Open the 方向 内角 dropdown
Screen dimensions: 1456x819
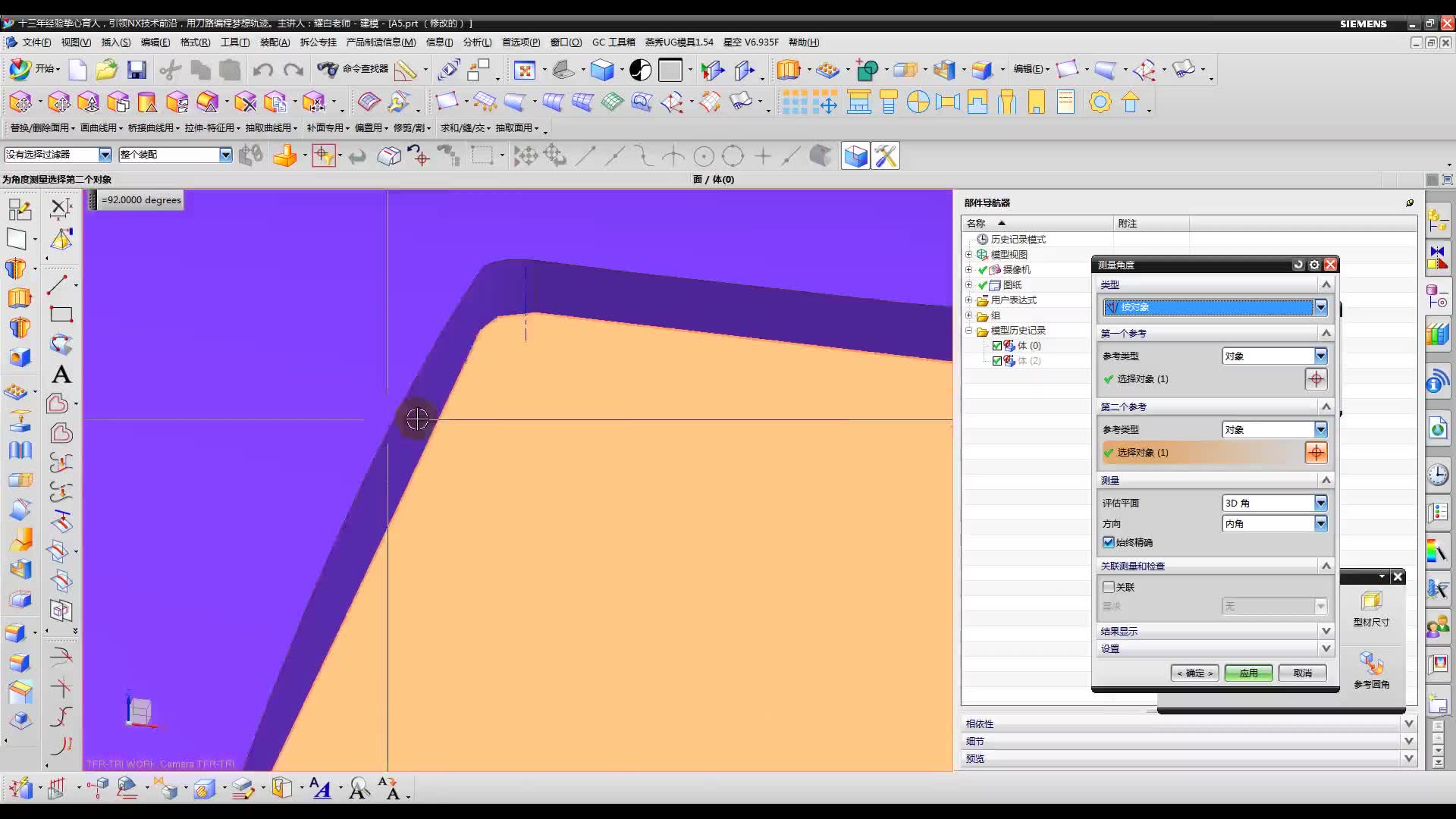pyautogui.click(x=1320, y=523)
